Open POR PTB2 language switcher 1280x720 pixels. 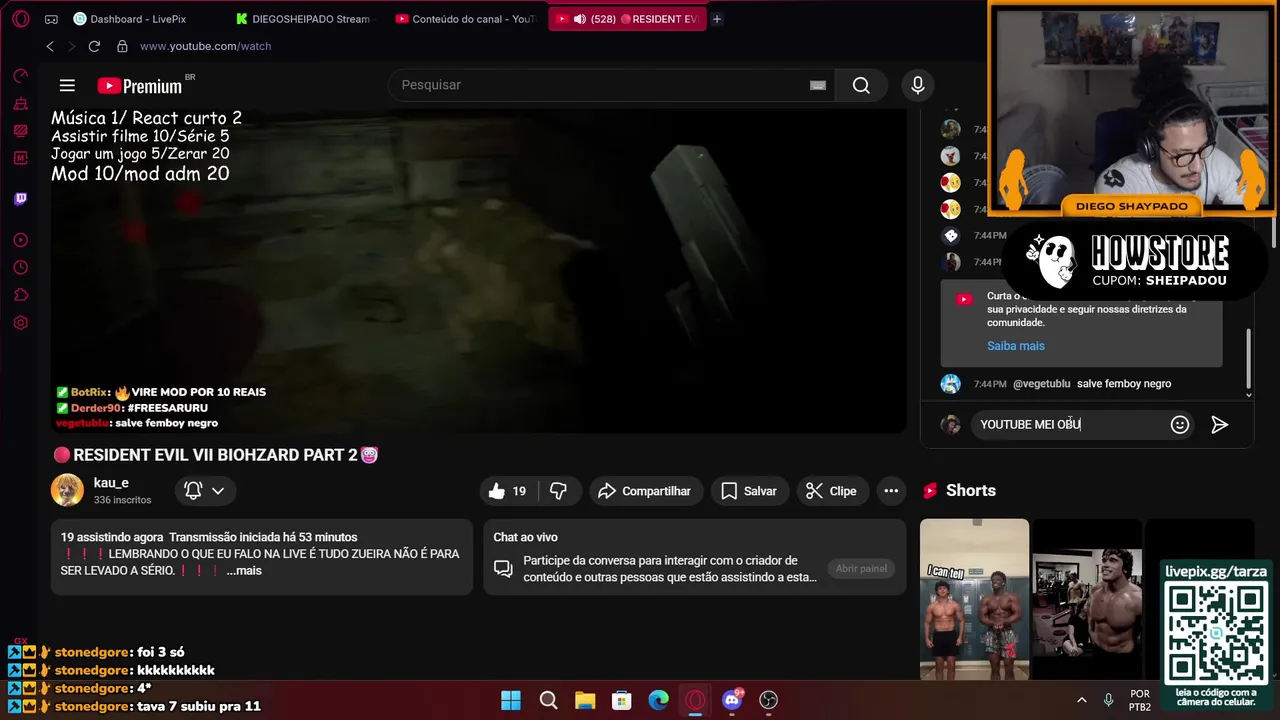(x=1139, y=700)
